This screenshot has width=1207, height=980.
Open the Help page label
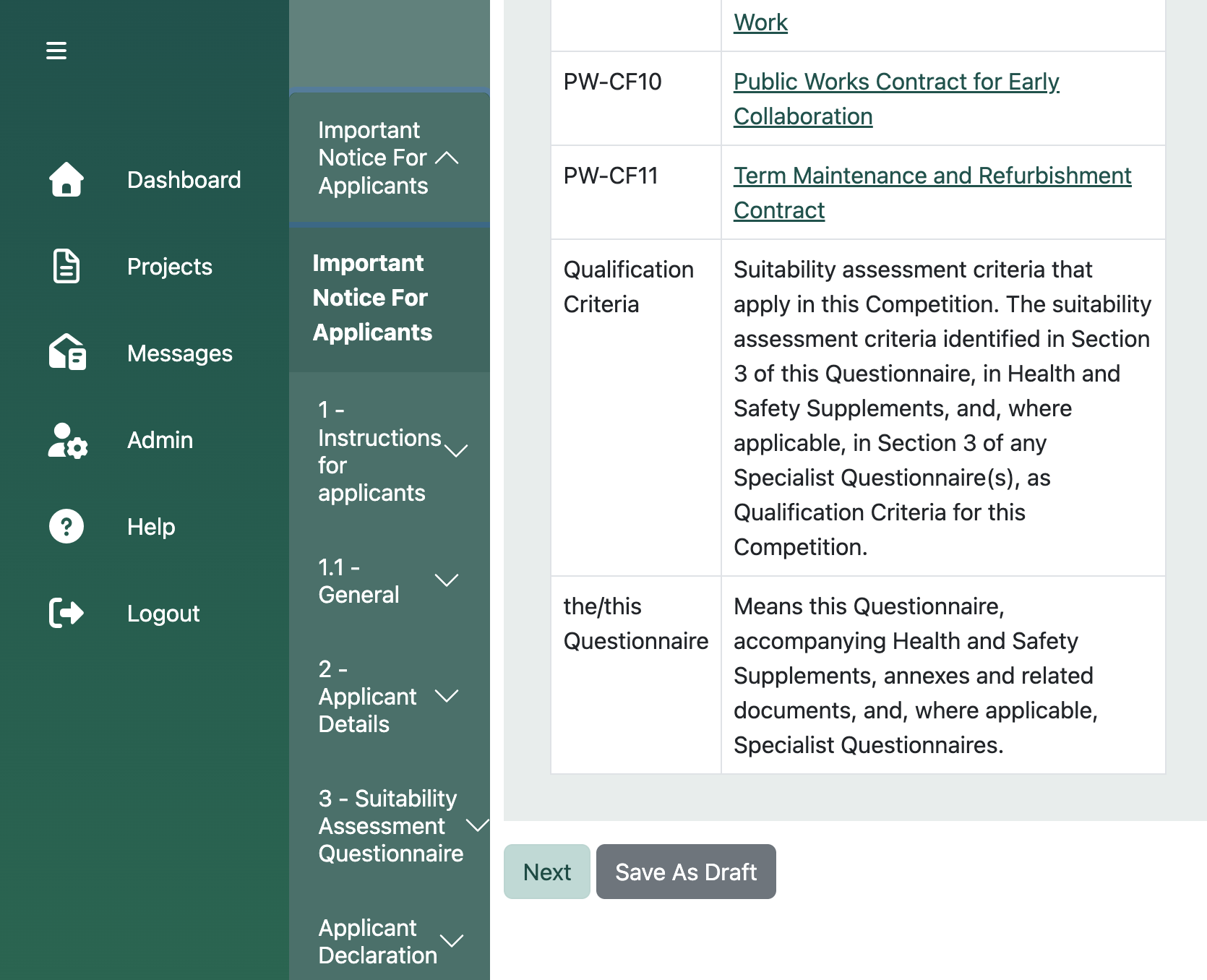tap(151, 527)
